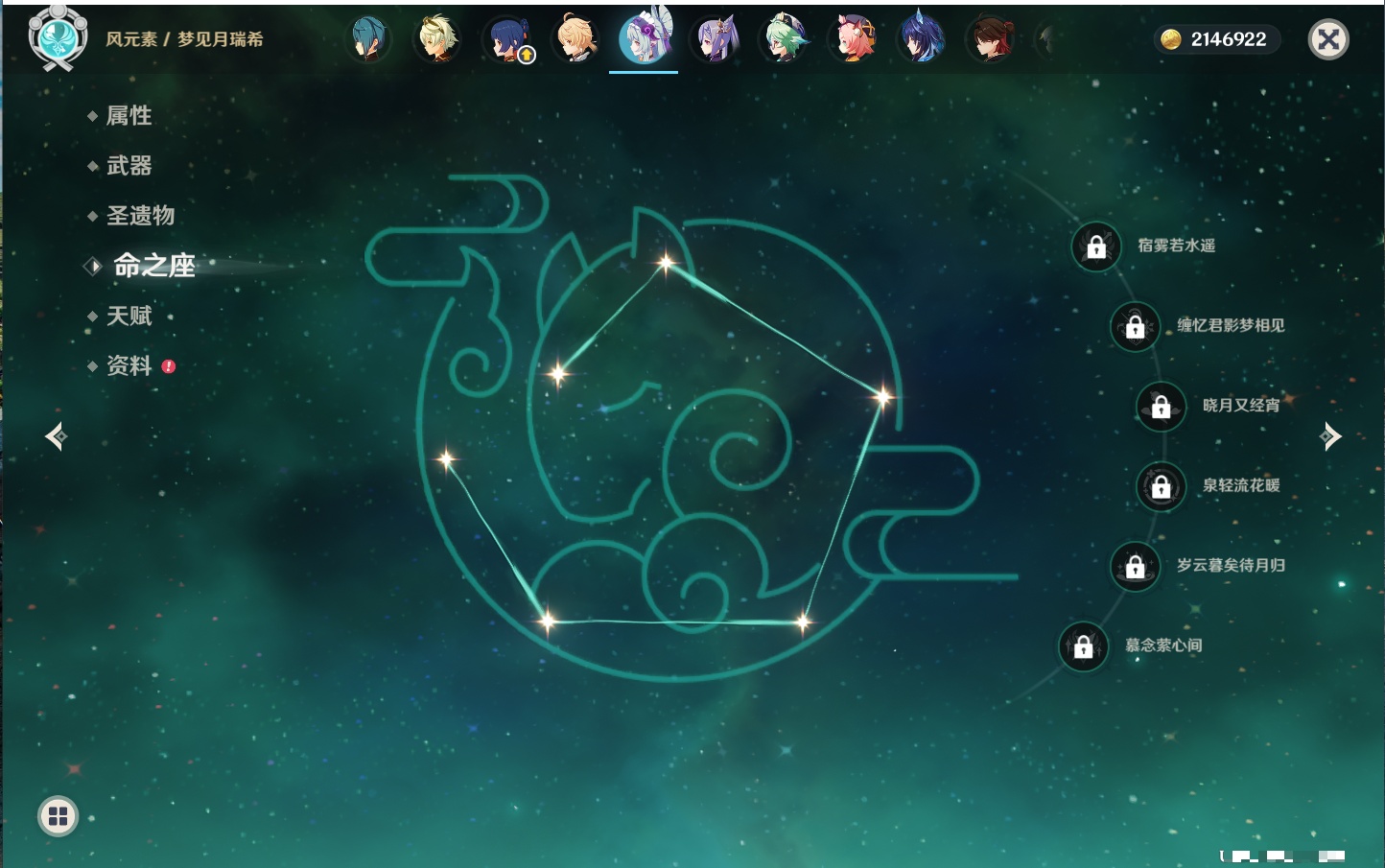Open the four-square grid menu icon
The image size is (1385, 868).
click(x=58, y=816)
